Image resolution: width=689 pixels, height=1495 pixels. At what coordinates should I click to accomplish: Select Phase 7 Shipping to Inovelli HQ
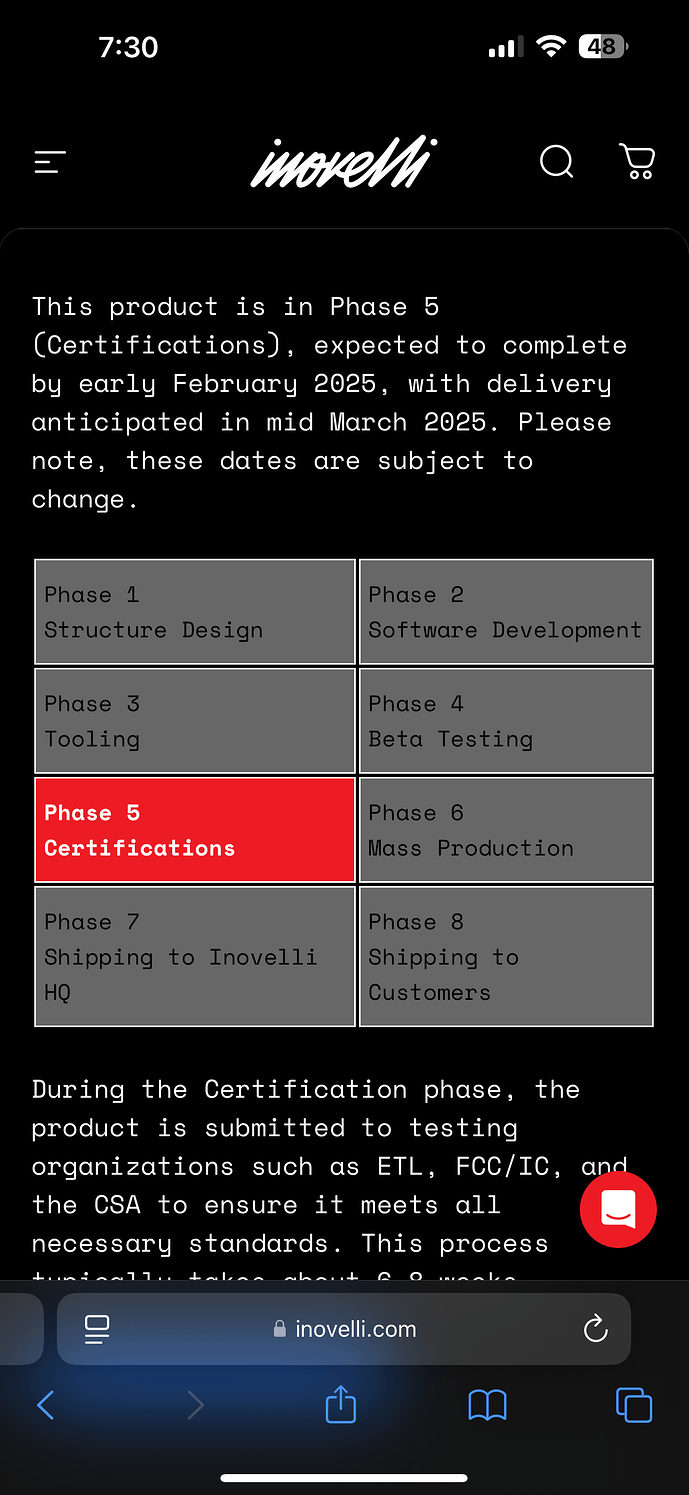tap(195, 956)
